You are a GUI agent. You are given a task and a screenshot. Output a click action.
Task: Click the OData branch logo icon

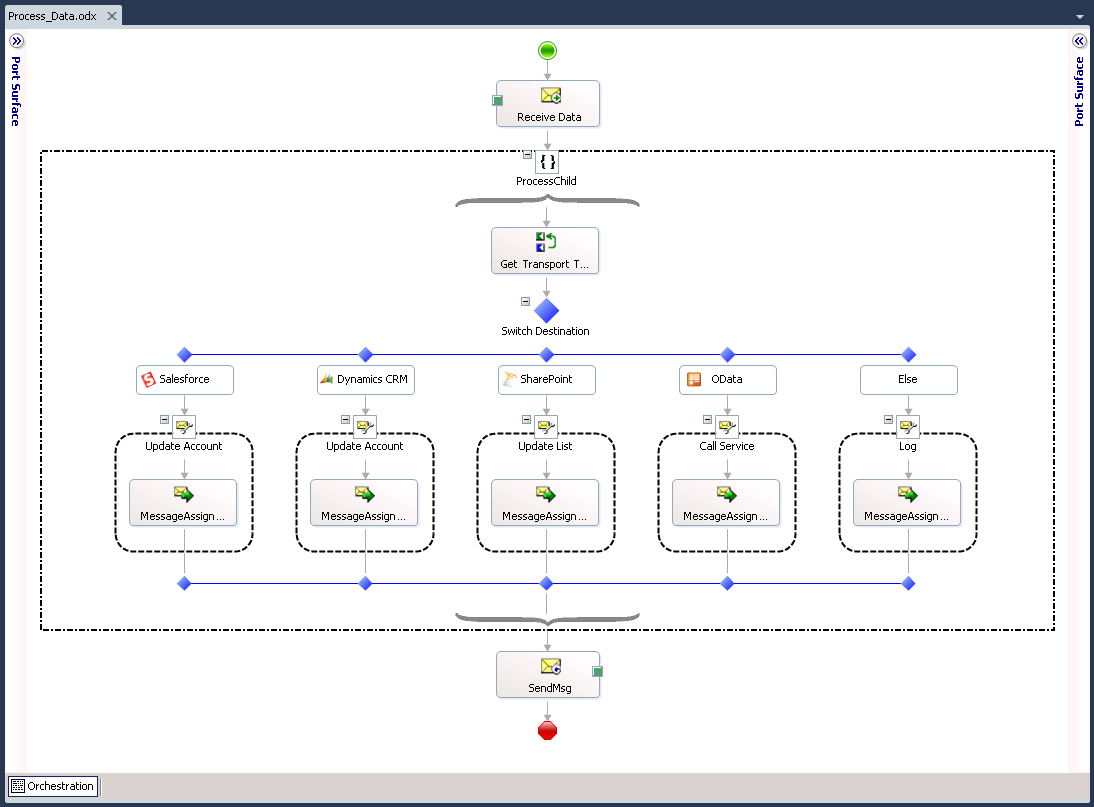click(694, 379)
